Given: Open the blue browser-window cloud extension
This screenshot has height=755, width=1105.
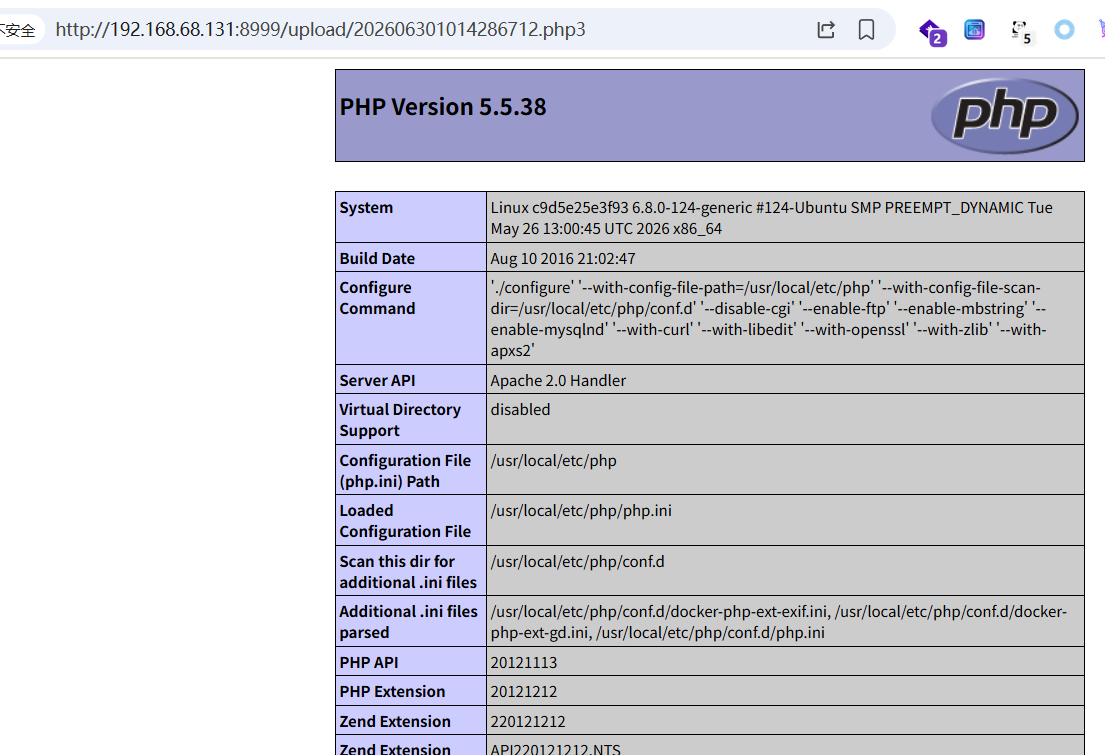Looking at the screenshot, I should 975,30.
